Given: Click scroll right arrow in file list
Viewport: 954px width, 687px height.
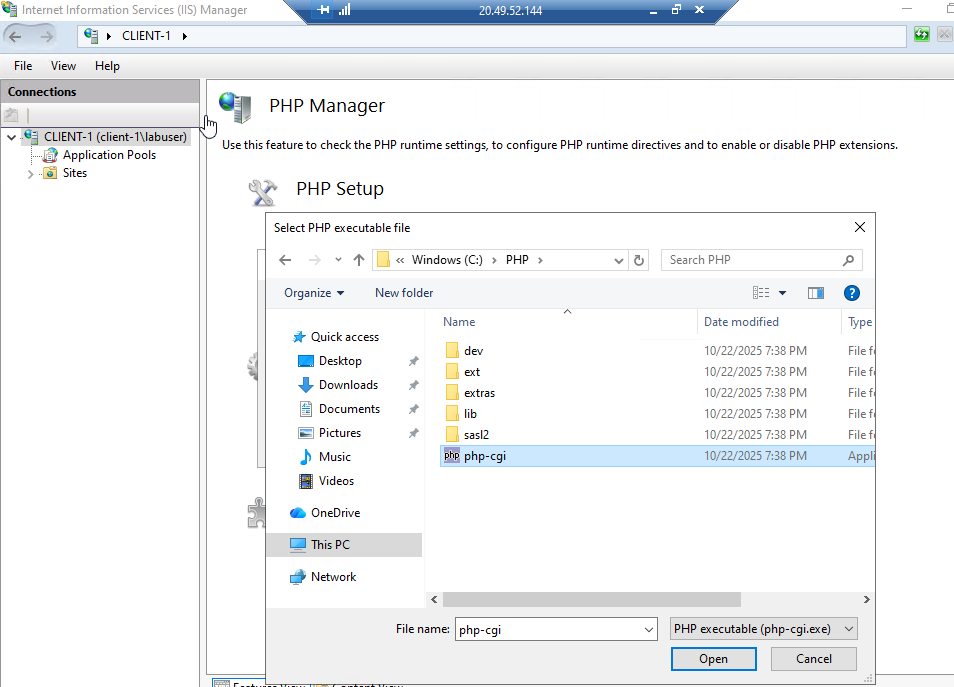Looking at the screenshot, I should tap(866, 600).
